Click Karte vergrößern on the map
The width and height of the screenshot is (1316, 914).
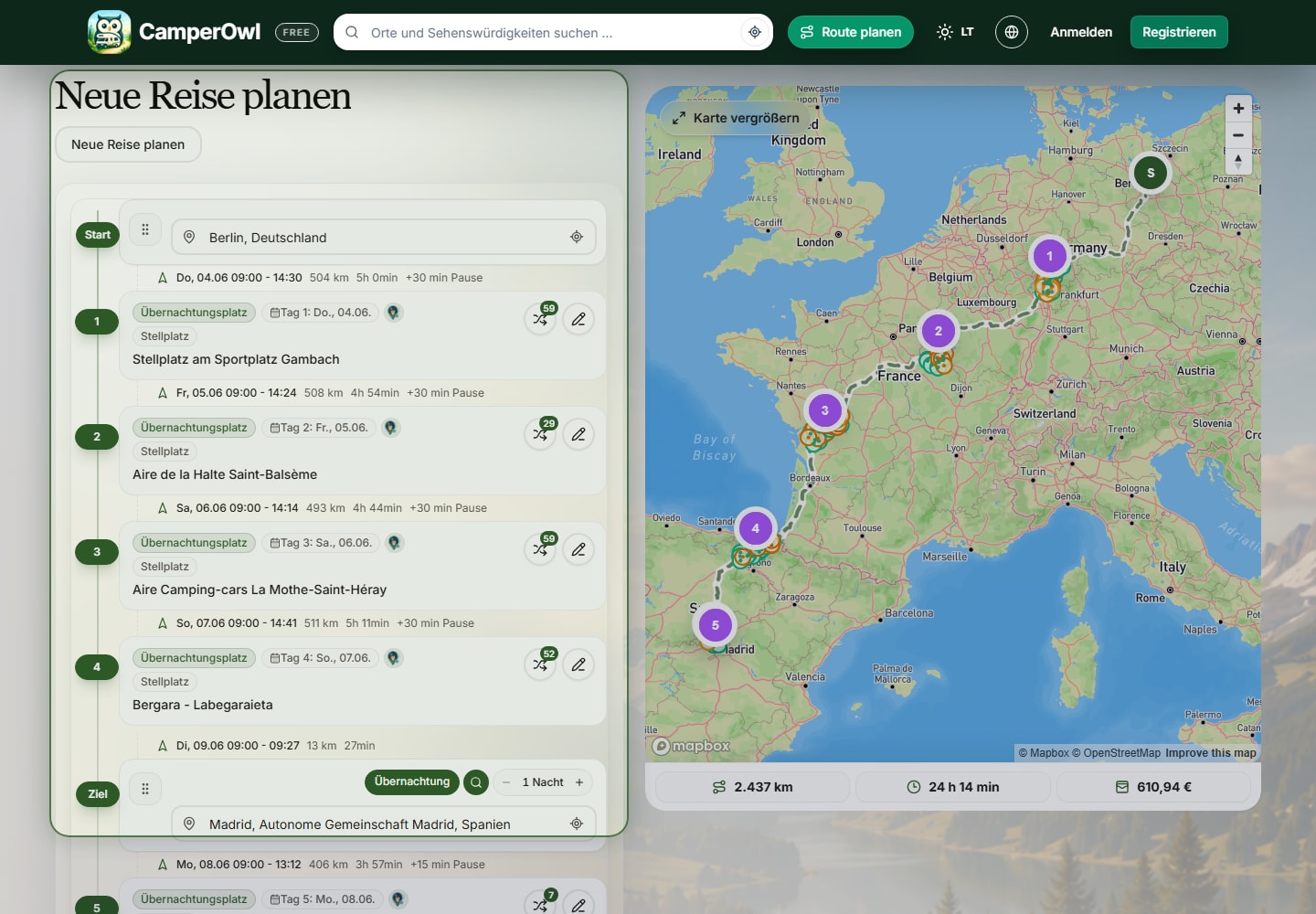pos(736,118)
